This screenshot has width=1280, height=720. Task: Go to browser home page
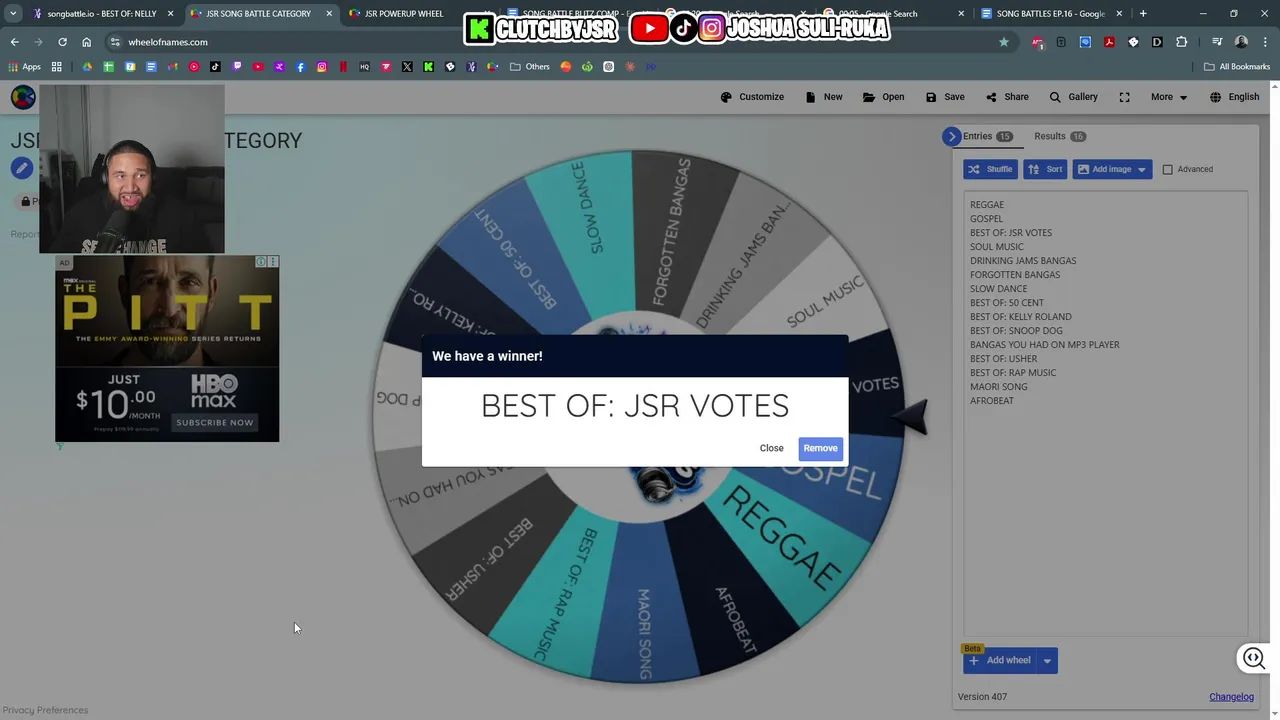pos(86,42)
